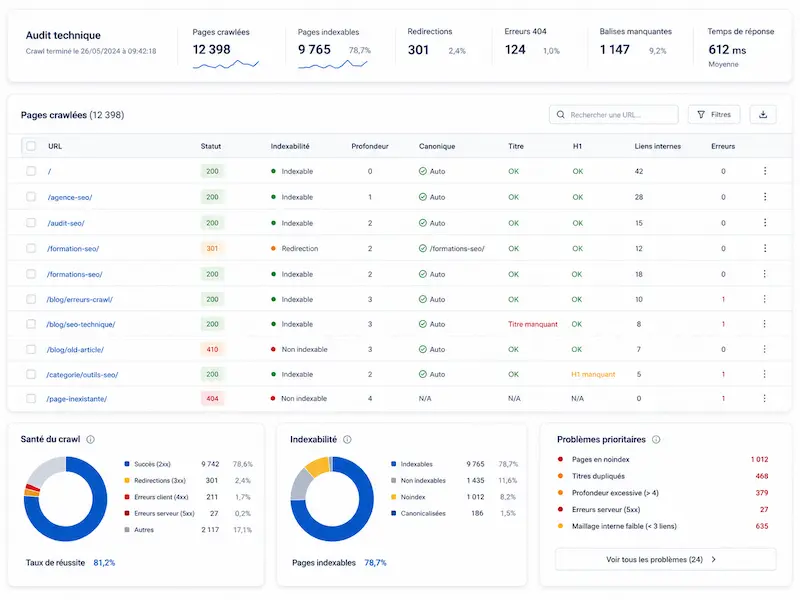Open three-dot menu for /audit-seo/ row
Image resolution: width=800 pixels, height=600 pixels.
[765, 223]
